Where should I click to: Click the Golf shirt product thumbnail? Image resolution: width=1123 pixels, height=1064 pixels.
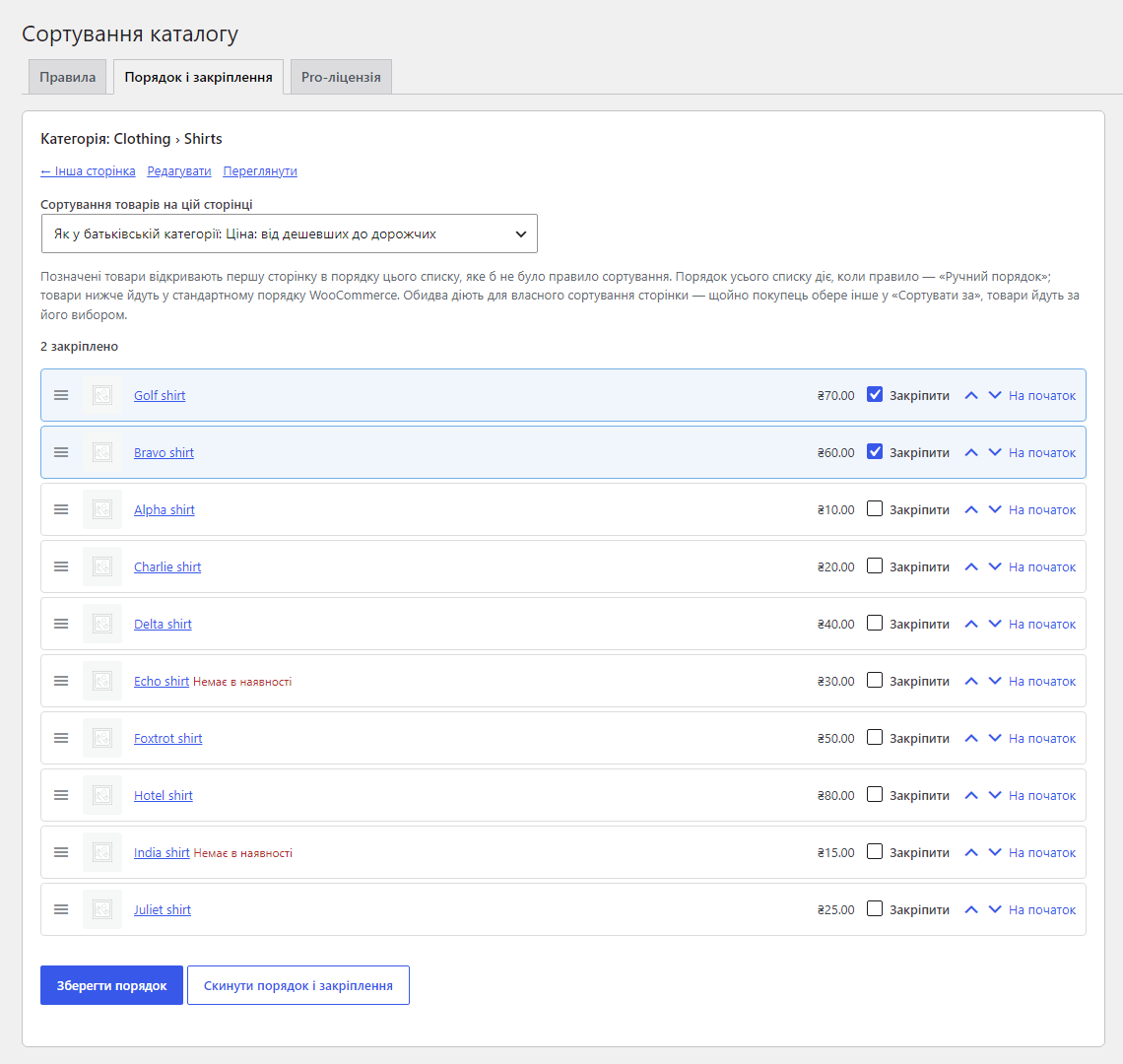point(102,395)
